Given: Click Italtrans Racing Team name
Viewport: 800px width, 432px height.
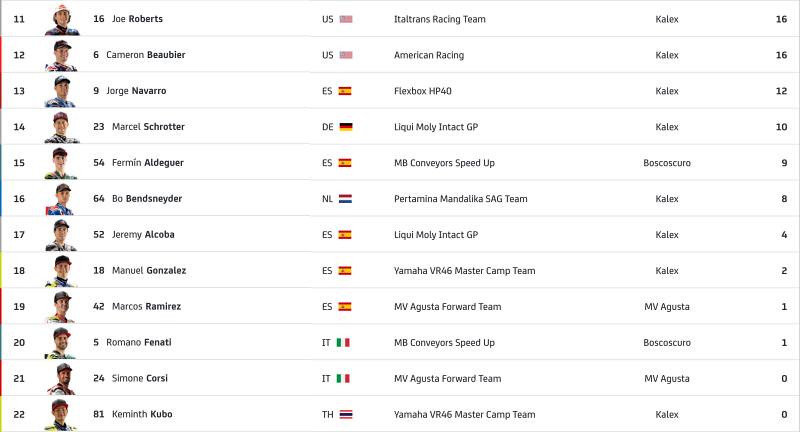Looking at the screenshot, I should (x=440, y=19).
